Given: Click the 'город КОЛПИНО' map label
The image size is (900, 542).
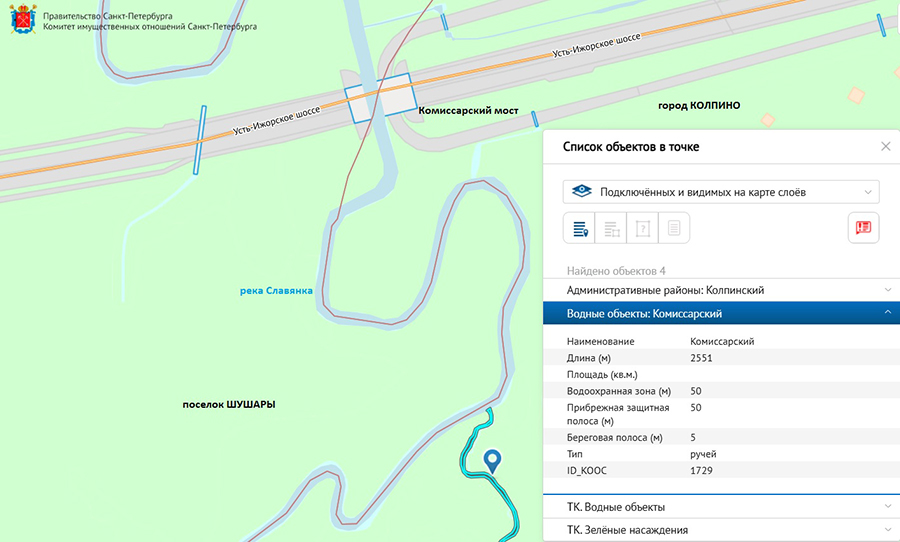Looking at the screenshot, I should [699, 105].
